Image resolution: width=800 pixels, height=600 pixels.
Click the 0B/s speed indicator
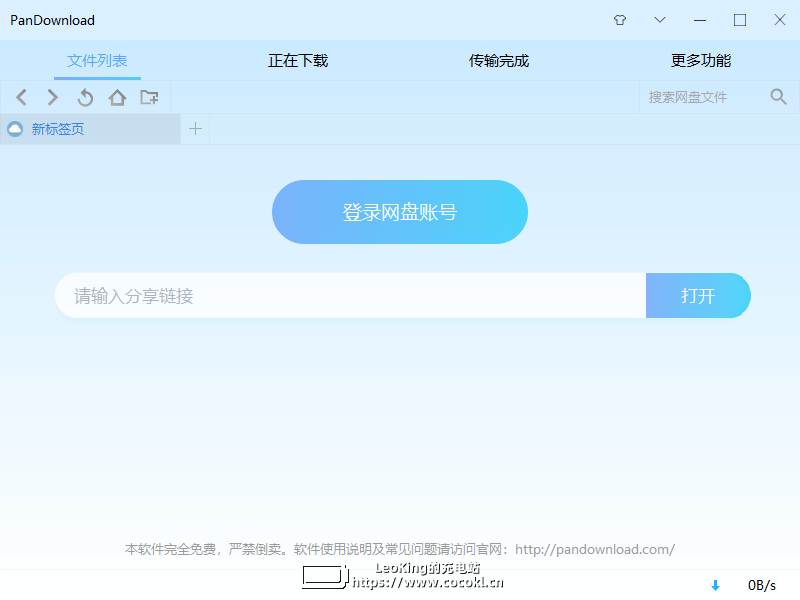coord(762,585)
